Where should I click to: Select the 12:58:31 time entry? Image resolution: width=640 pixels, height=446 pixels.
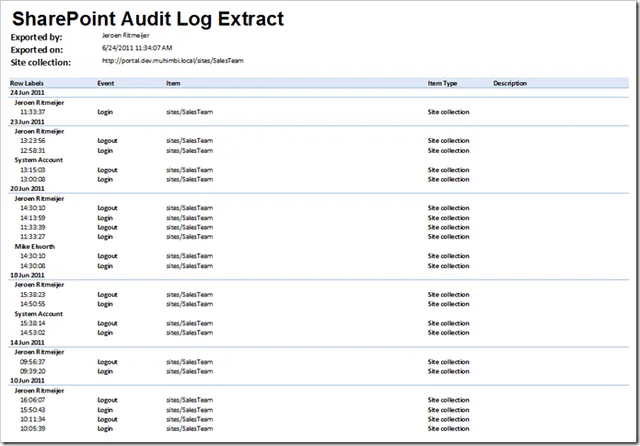click(33, 151)
